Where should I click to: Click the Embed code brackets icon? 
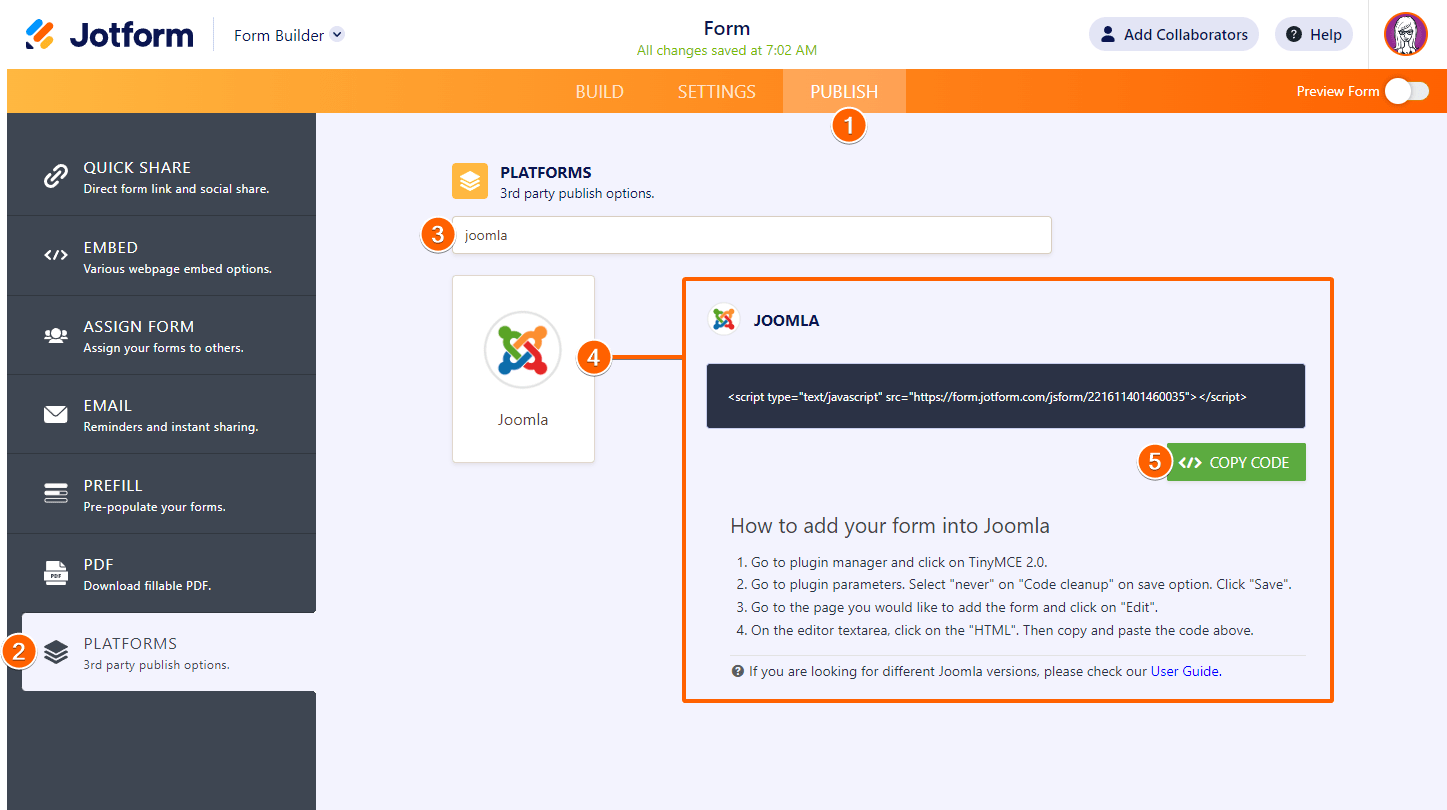[55, 256]
